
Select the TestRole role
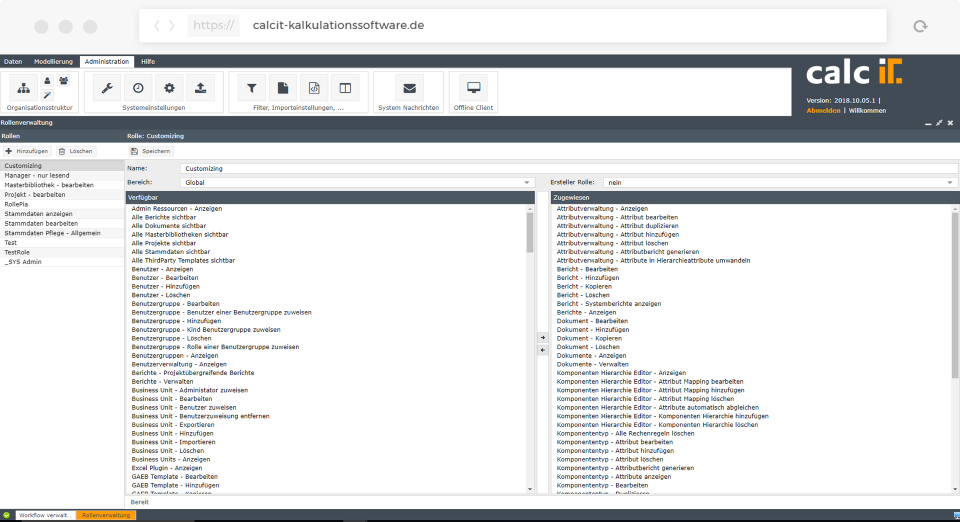tap(62, 252)
